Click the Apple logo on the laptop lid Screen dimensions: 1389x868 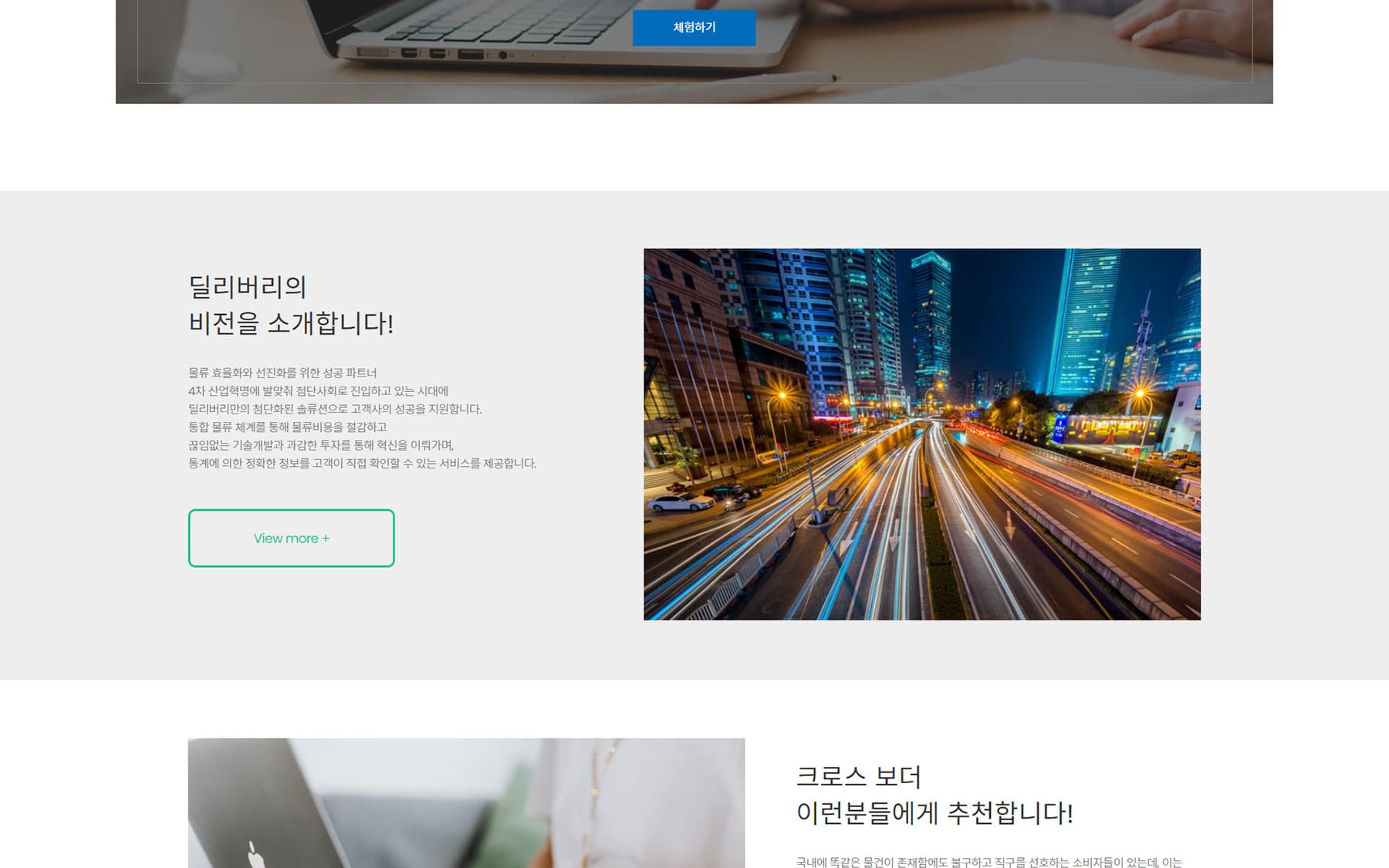coord(254,855)
